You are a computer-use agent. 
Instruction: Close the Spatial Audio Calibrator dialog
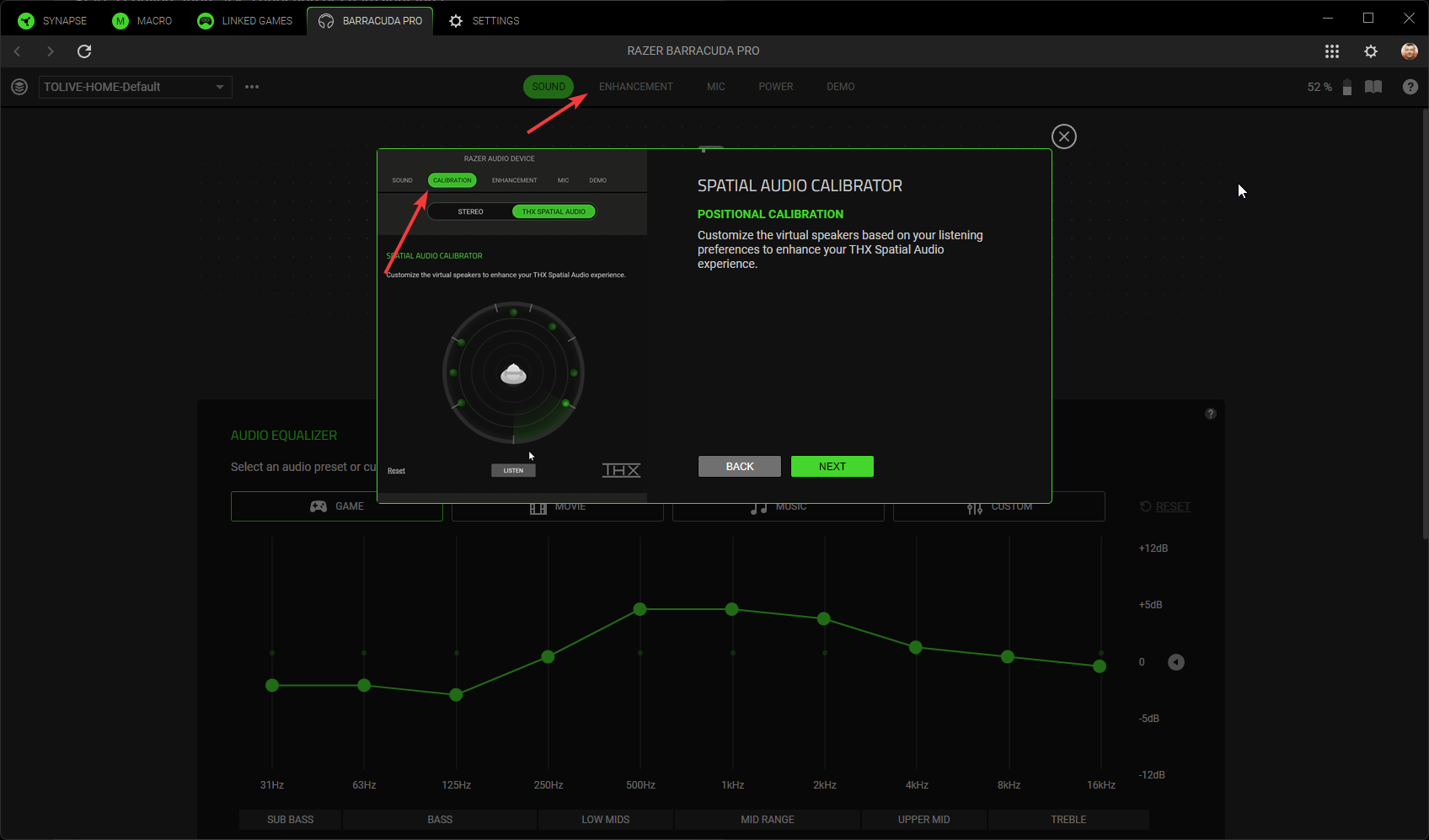point(1064,136)
